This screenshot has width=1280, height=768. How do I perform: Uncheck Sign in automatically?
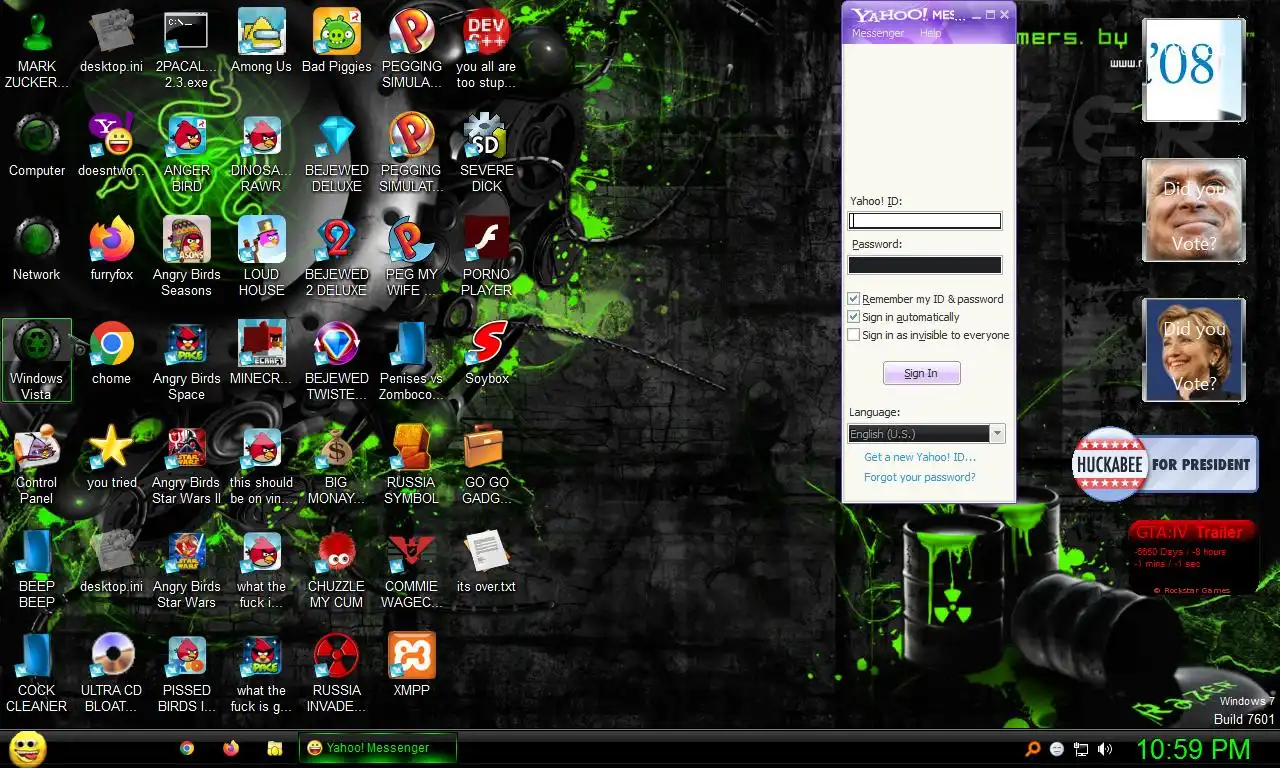click(853, 317)
